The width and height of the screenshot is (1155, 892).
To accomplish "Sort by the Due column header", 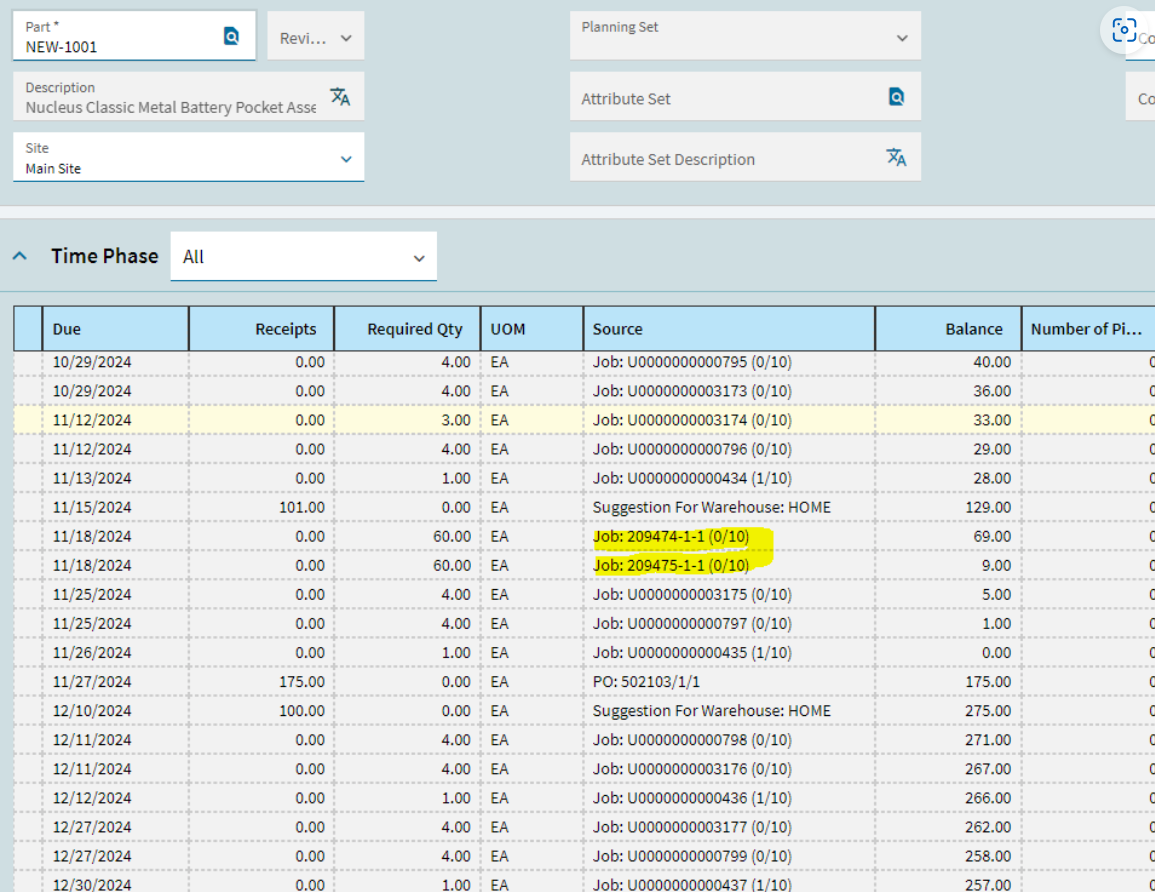I will (116, 329).
